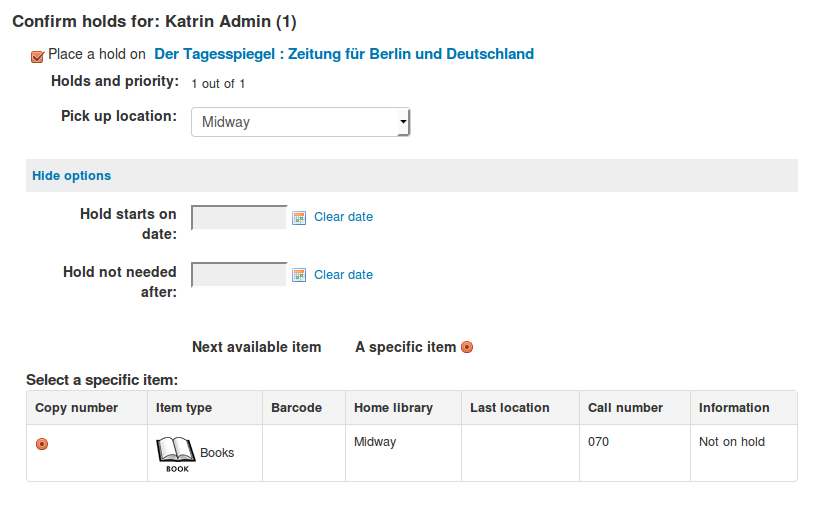The height and width of the screenshot is (507, 830).
Task: Clear date for Hold not needed after
Action: [343, 275]
